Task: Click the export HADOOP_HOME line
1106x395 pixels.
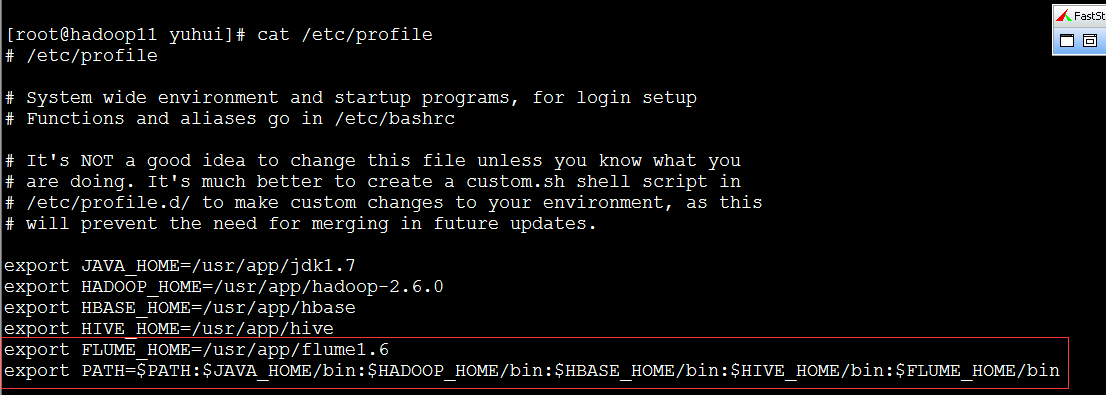Action: pyautogui.click(x=224, y=287)
